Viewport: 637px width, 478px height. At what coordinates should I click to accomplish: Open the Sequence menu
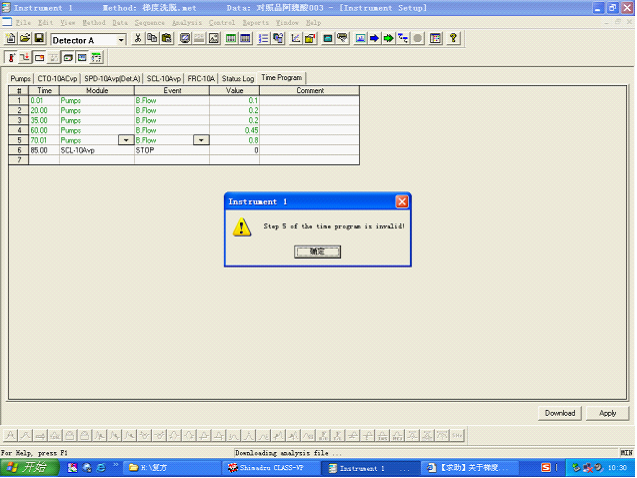click(150, 23)
